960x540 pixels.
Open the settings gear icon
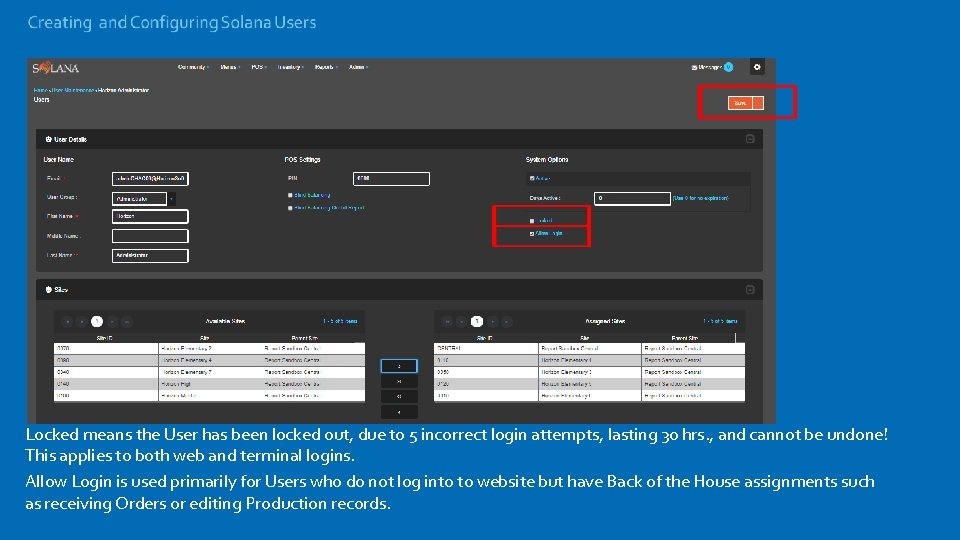click(757, 67)
